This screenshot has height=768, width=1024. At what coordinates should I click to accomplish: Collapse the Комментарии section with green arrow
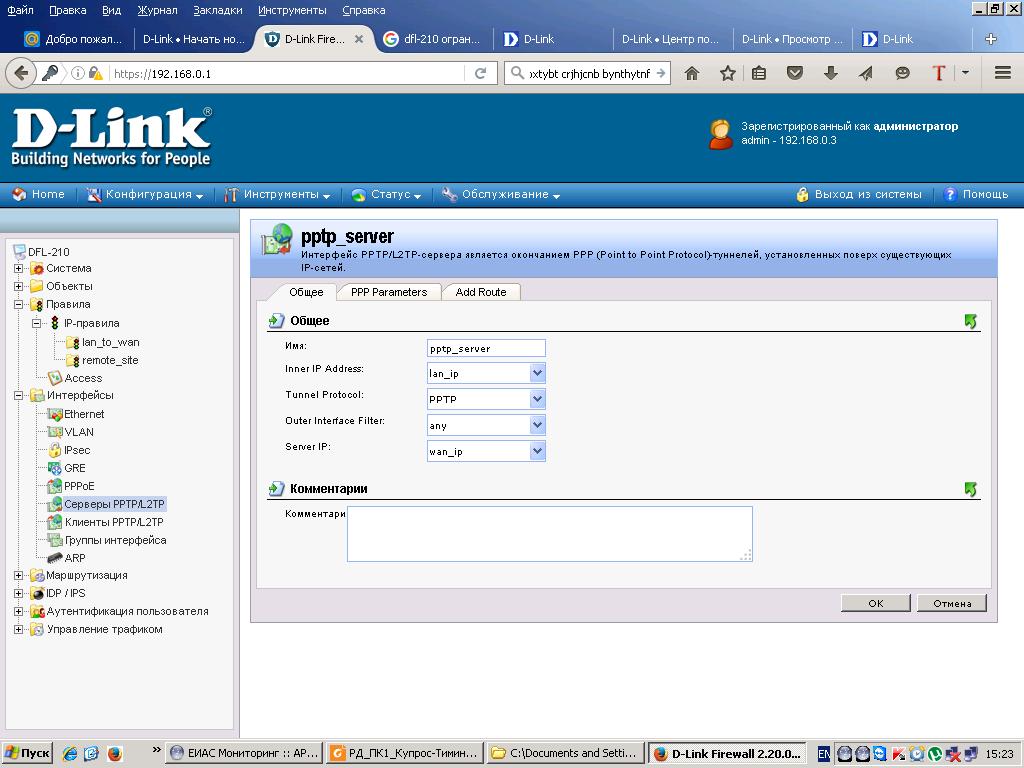click(970, 489)
